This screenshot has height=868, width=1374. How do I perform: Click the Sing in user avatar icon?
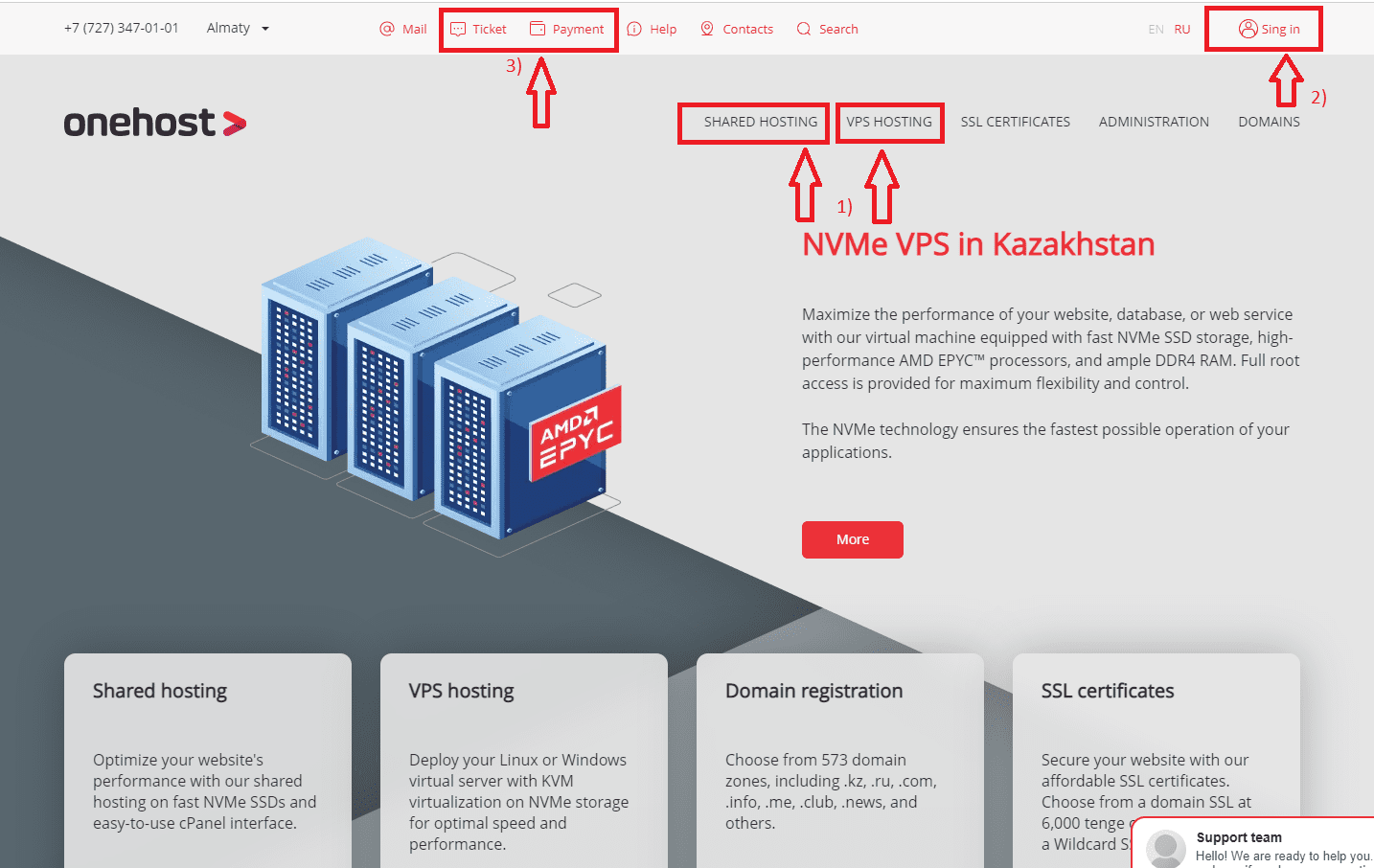1248,29
